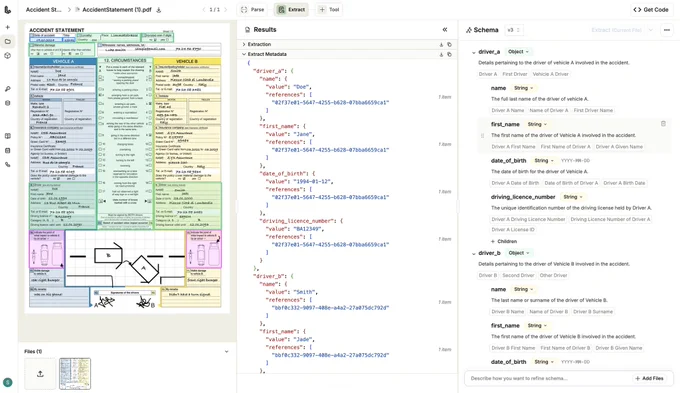Viewport: 680px width, 393px height.
Task: Click the 'Driver A Given Name' alias tag
Action: click(x=619, y=147)
